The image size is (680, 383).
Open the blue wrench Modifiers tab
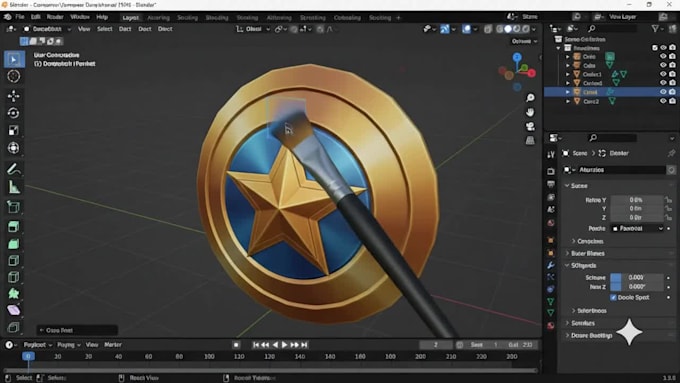(x=551, y=265)
